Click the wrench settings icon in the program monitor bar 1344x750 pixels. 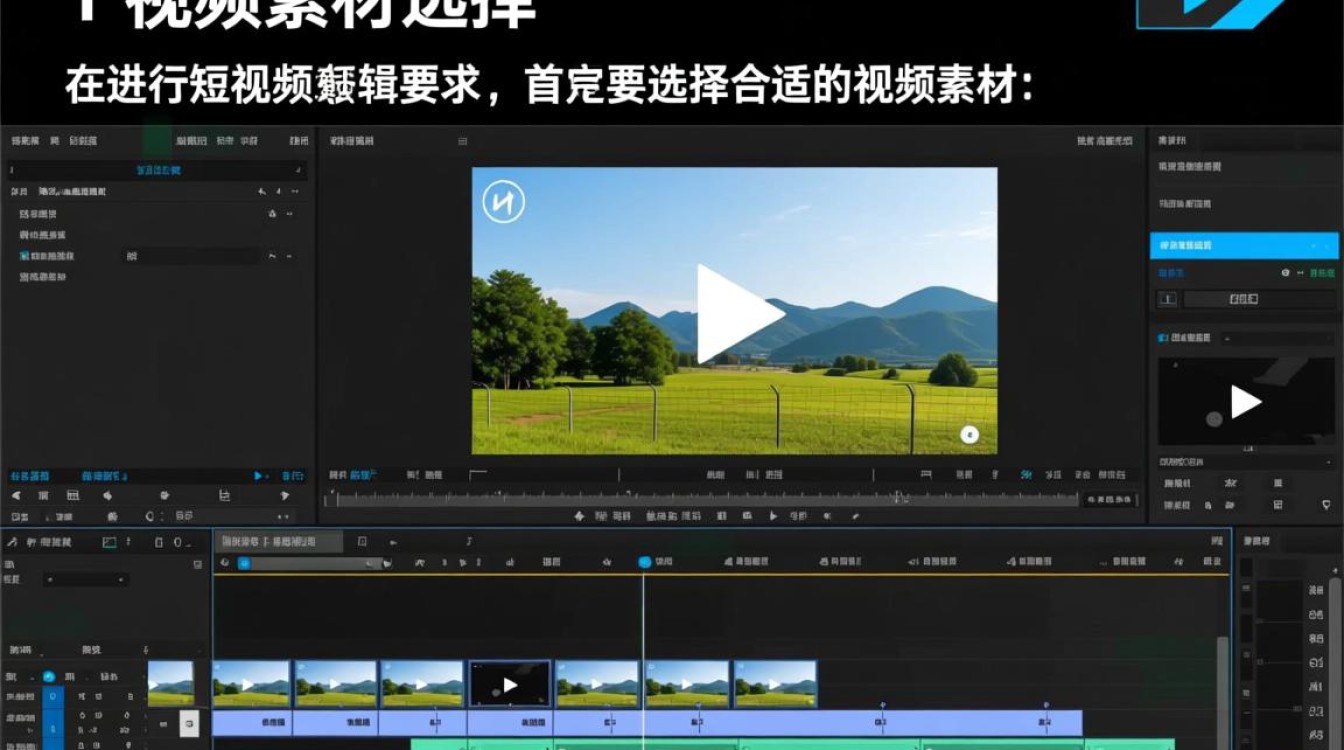point(856,515)
